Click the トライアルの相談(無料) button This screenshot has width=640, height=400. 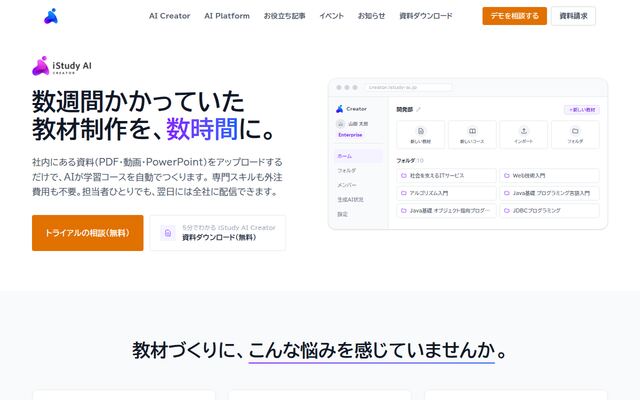(88, 233)
